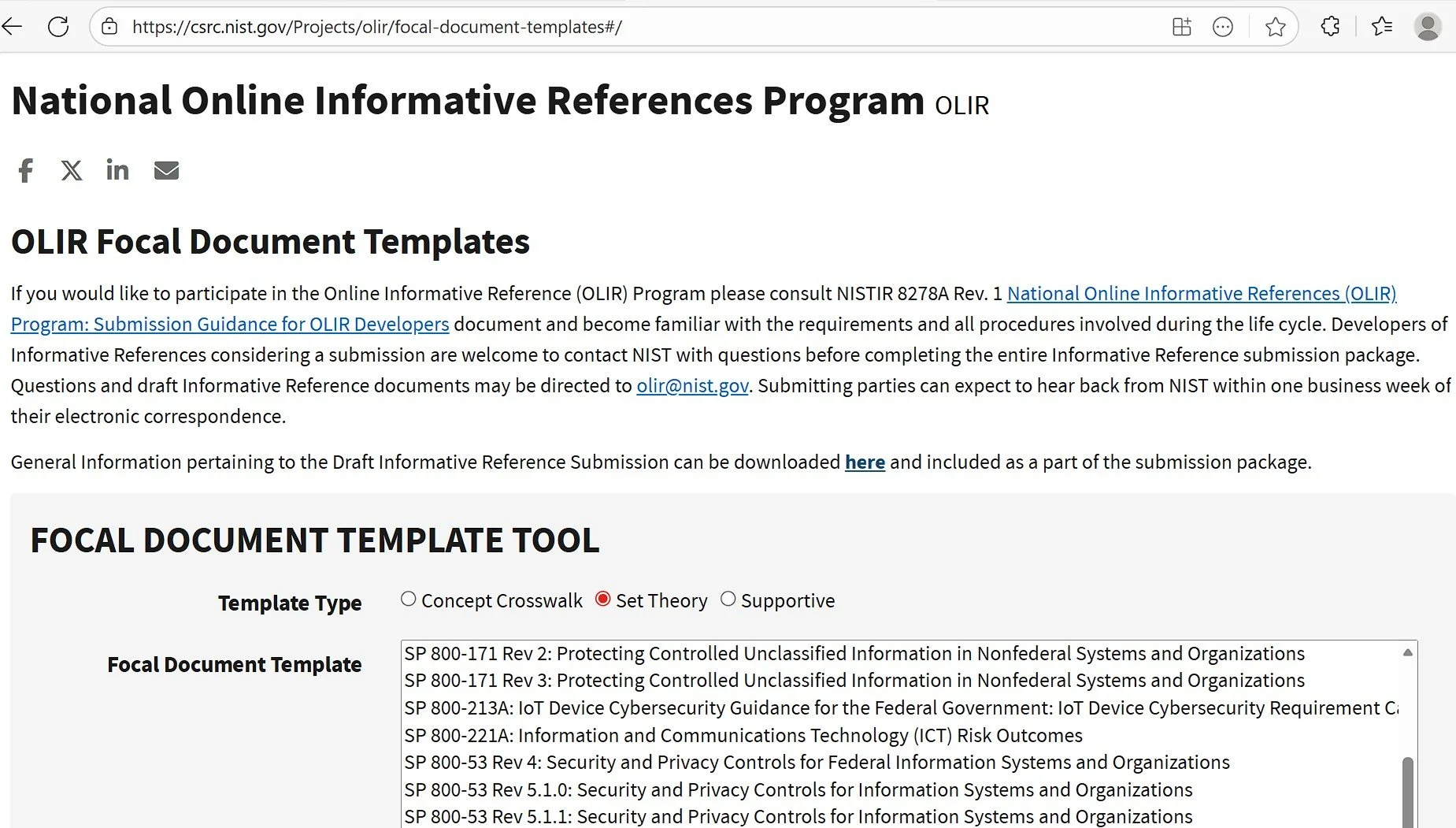Add this page to favorites star
Screen dimensions: 1456x828
(x=1275, y=27)
